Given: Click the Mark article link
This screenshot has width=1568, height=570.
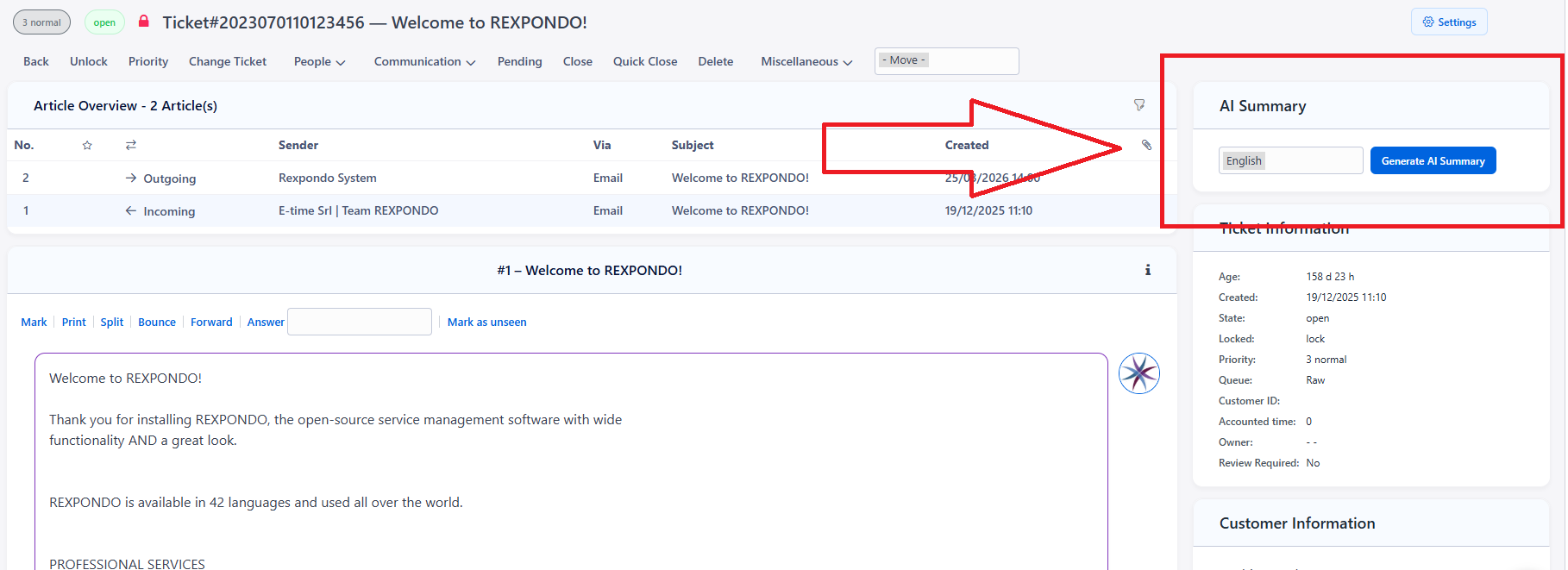Looking at the screenshot, I should click(34, 322).
